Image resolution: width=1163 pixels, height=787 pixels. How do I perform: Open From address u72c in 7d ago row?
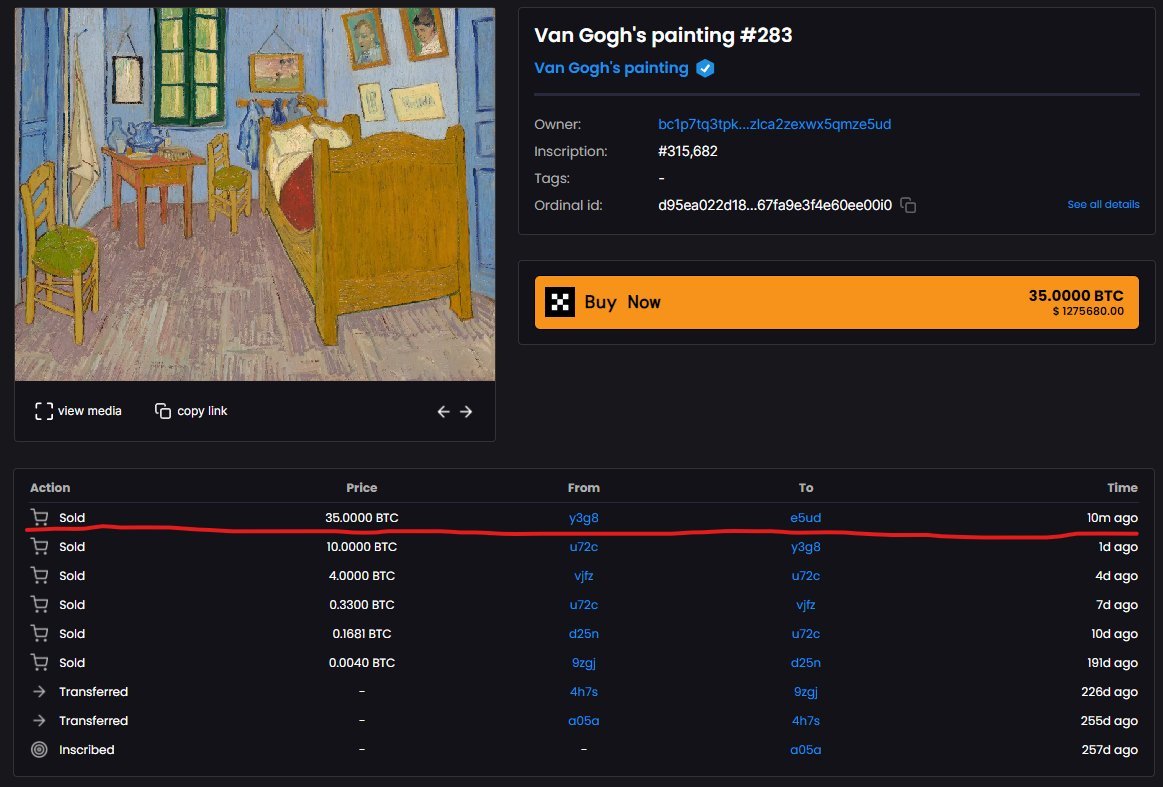[x=584, y=605]
